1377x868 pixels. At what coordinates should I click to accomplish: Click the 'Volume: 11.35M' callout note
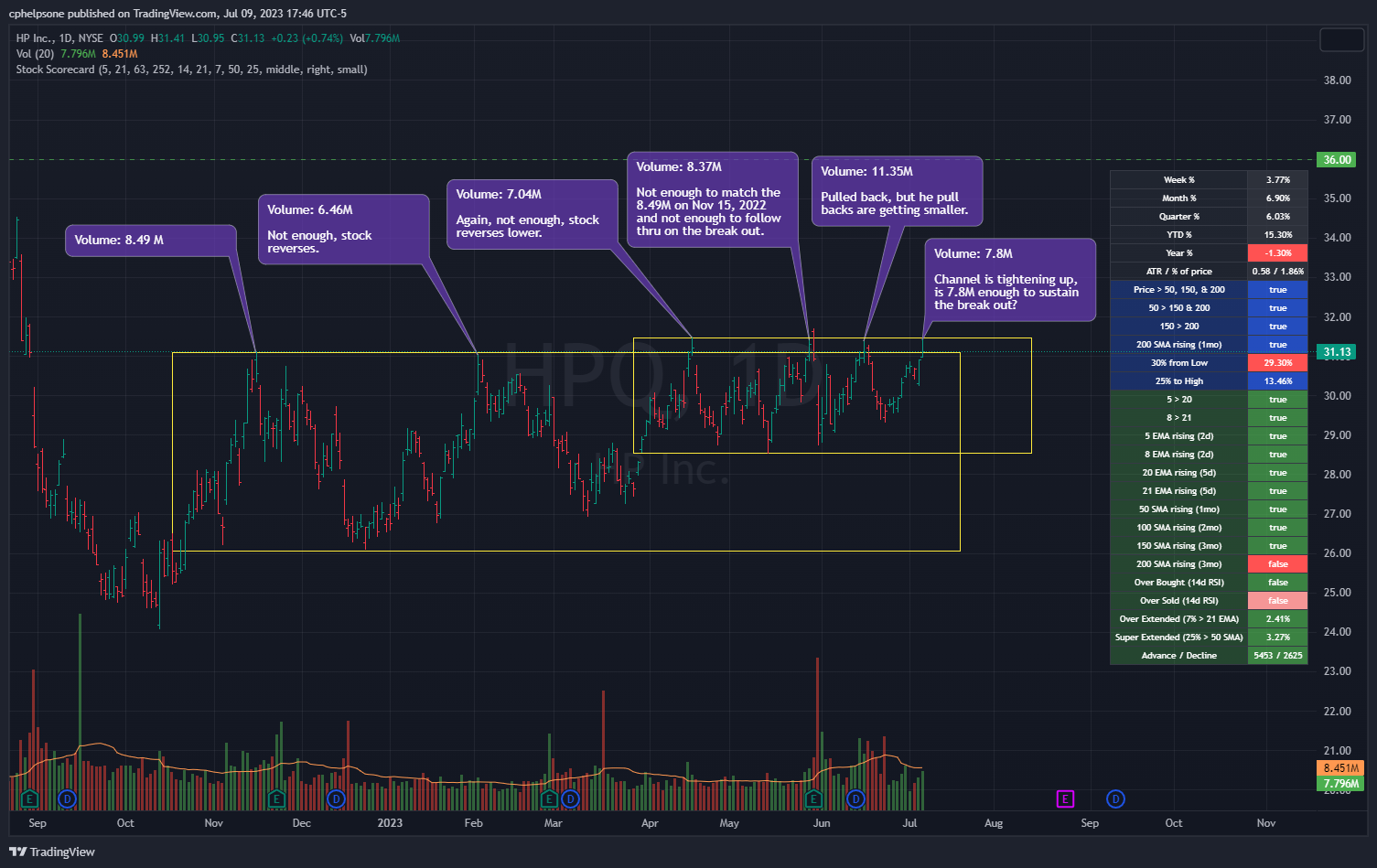pyautogui.click(x=897, y=191)
